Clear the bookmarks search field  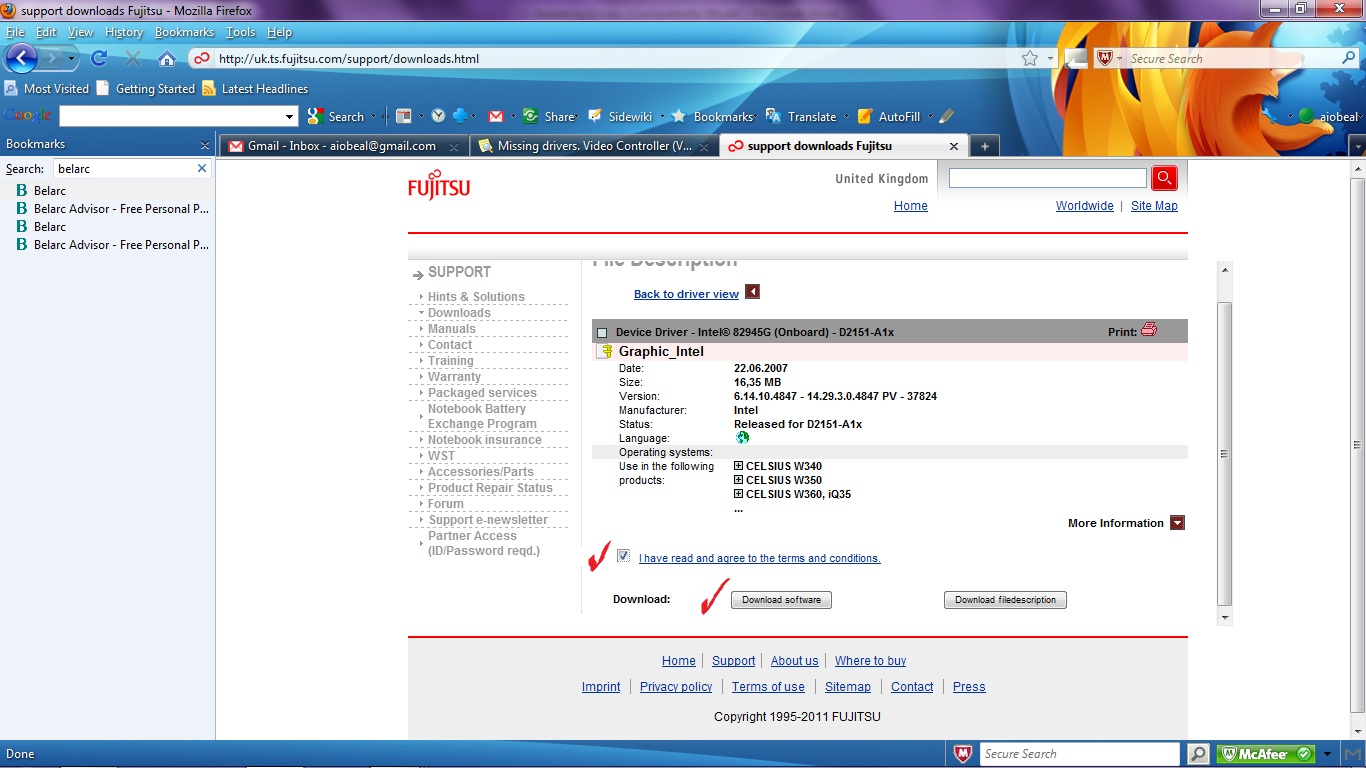(x=201, y=168)
